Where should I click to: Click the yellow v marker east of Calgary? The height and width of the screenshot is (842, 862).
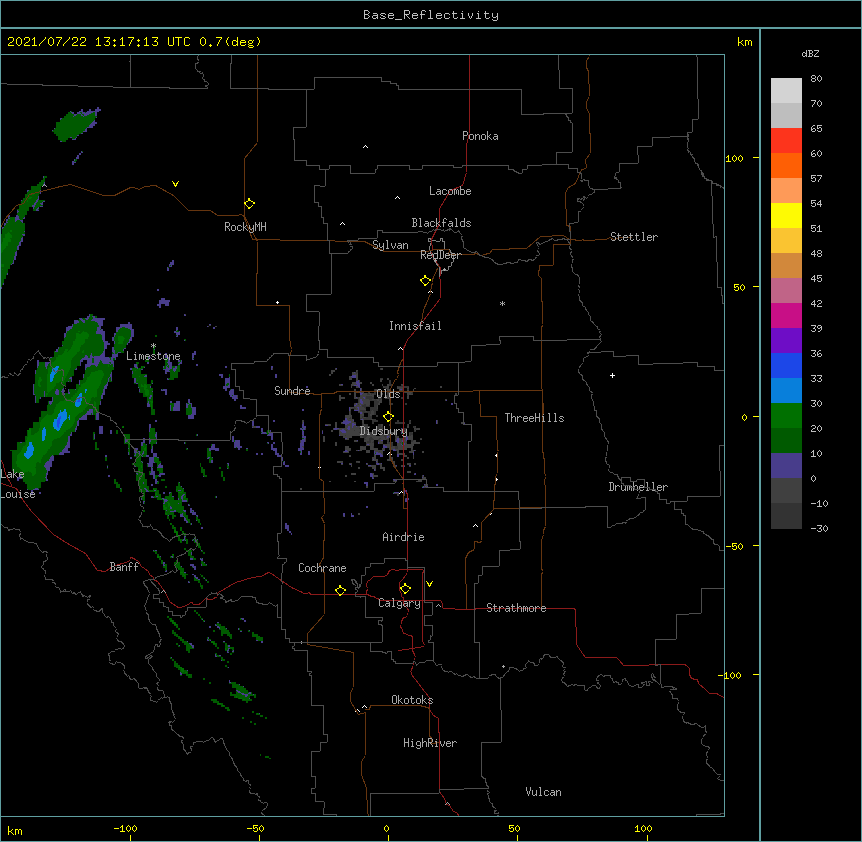coord(429,584)
